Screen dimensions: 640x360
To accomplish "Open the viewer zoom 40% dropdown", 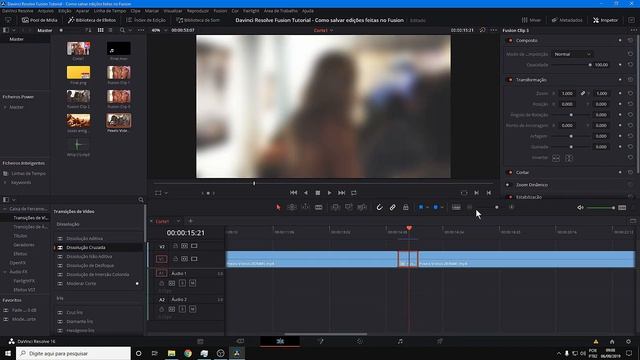I will 160,30.
